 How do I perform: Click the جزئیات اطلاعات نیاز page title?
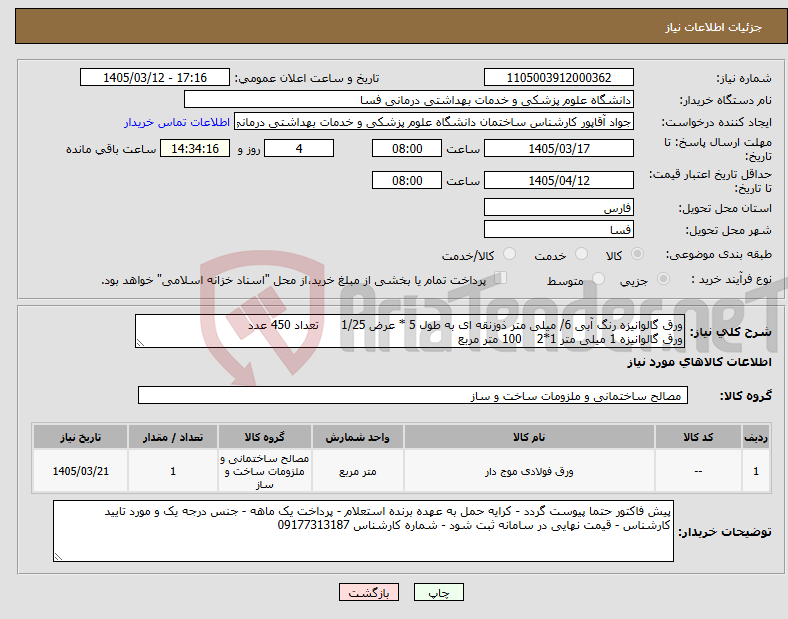tap(714, 27)
